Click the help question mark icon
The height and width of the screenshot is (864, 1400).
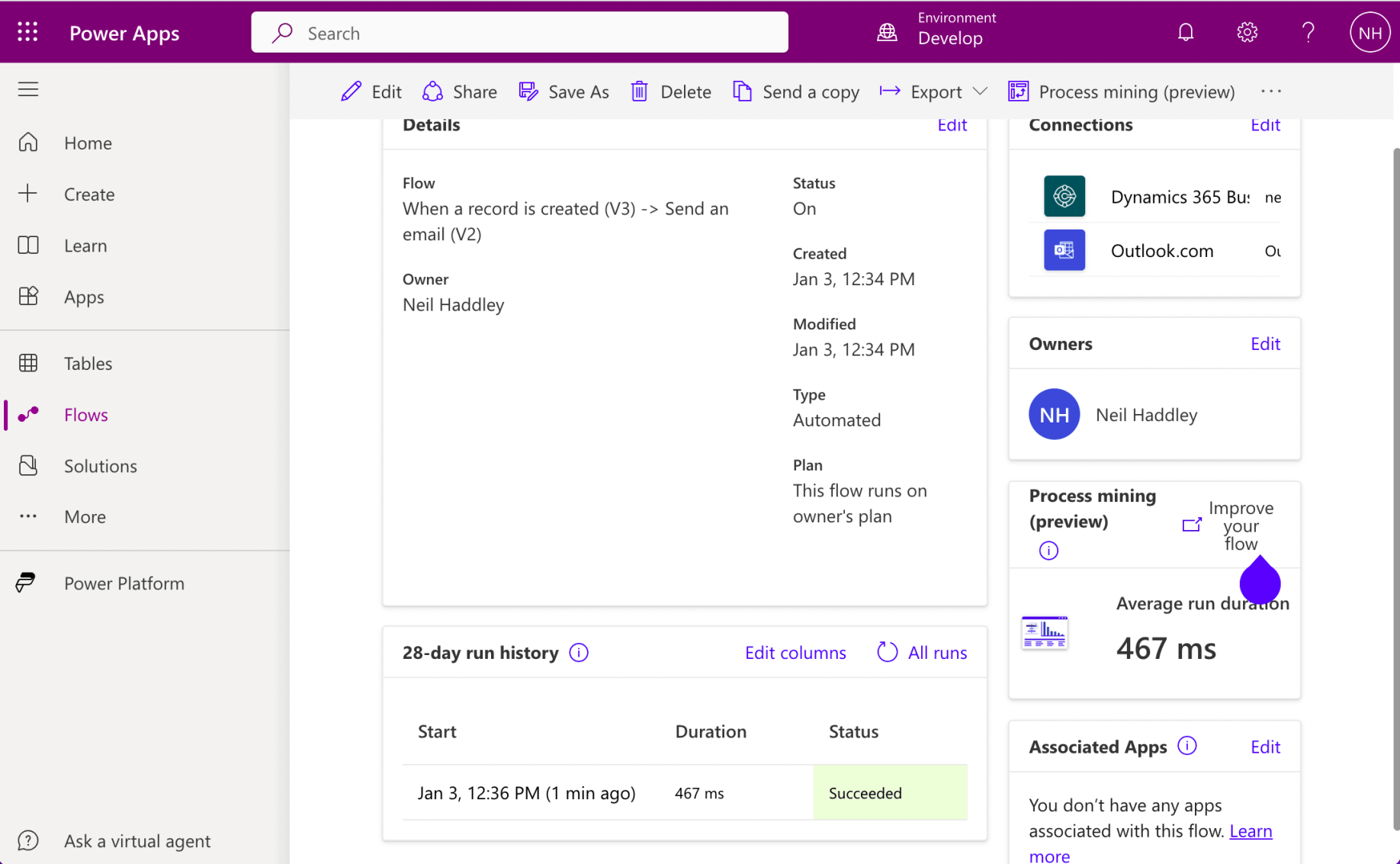(x=1308, y=32)
